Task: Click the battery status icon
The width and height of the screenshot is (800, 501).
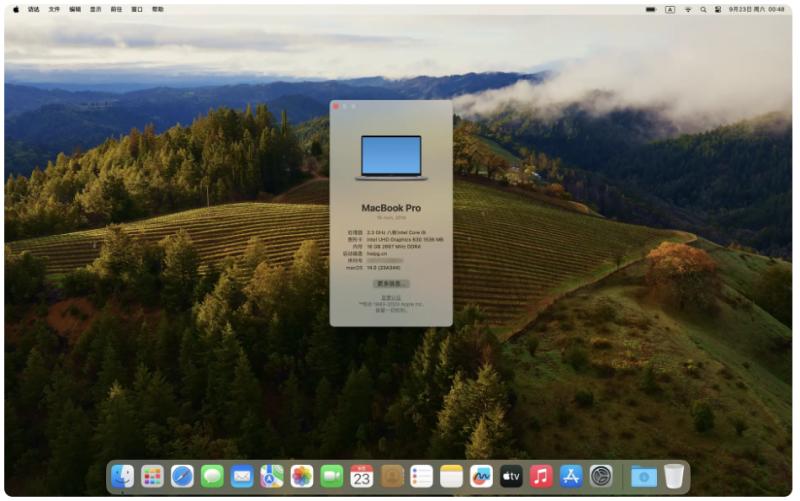Action: coord(651,9)
